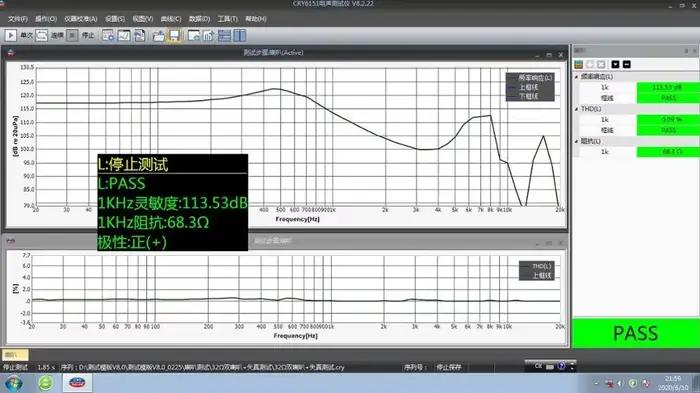Open the Windows Start menu
The image size is (700, 393).
click(x=13, y=383)
